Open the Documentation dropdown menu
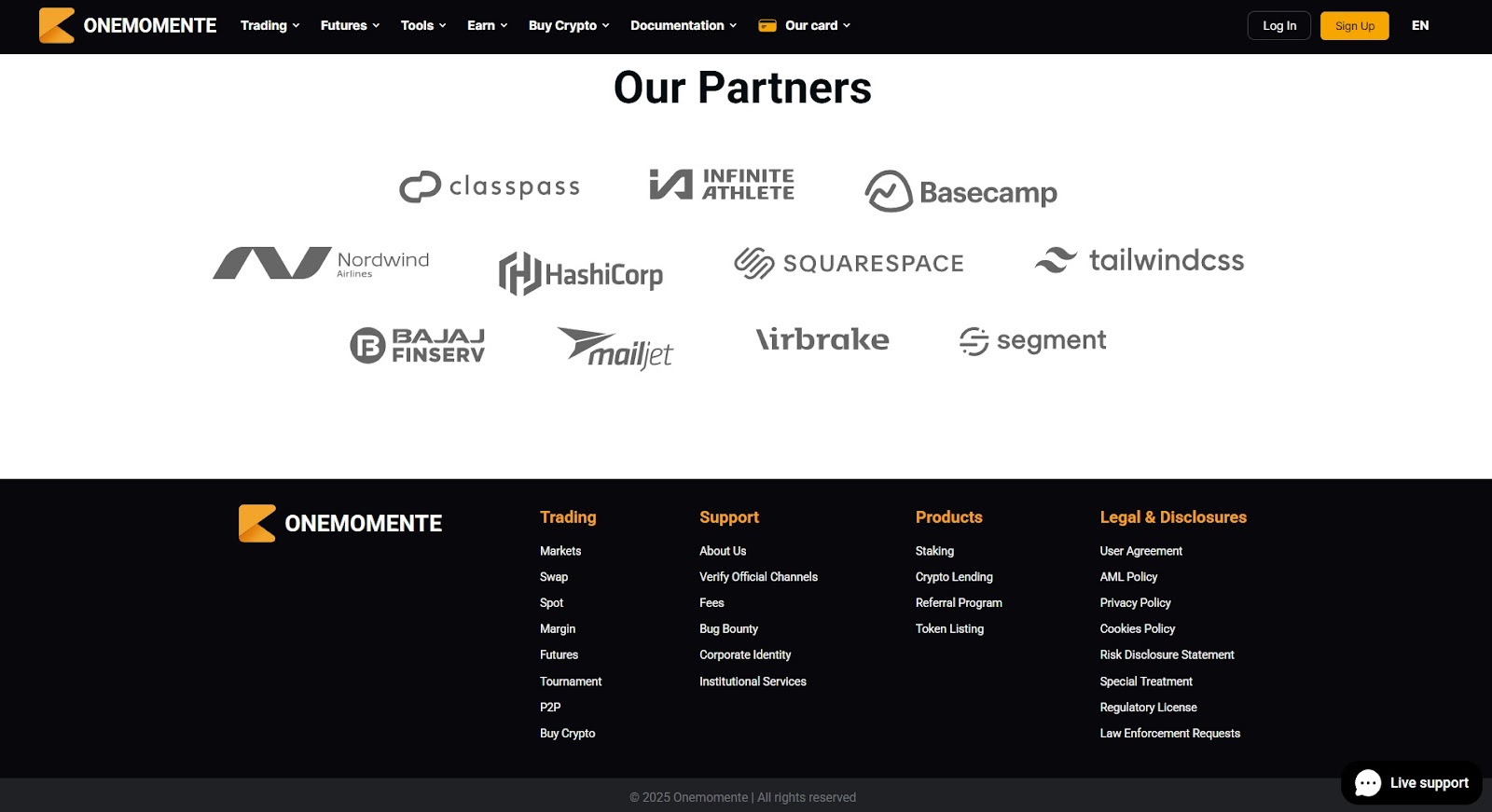Viewport: 1492px width, 812px height. pos(684,26)
